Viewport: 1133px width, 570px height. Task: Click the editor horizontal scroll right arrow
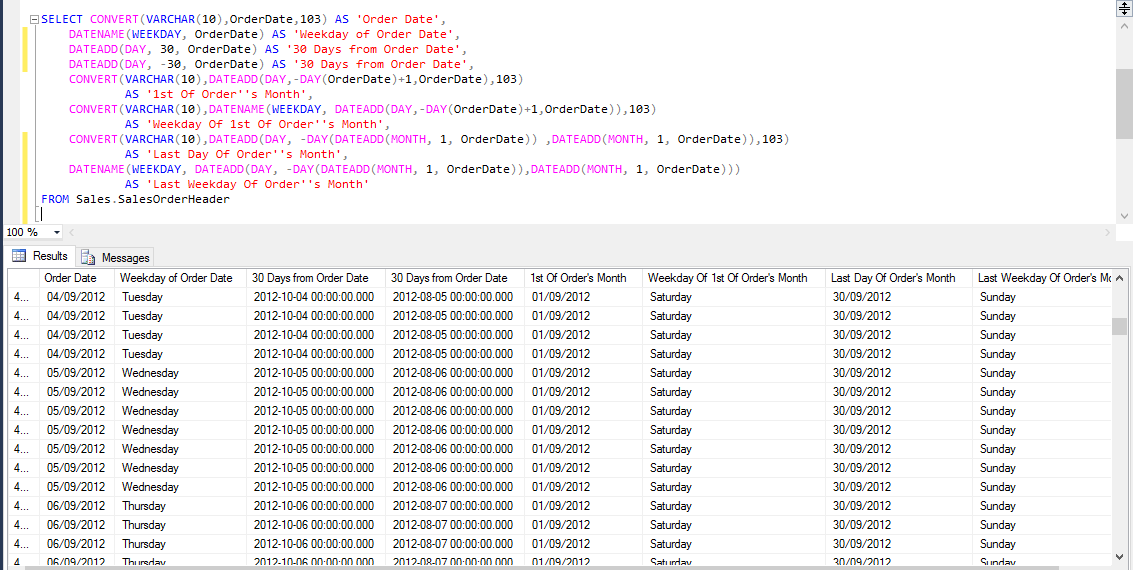click(1108, 233)
